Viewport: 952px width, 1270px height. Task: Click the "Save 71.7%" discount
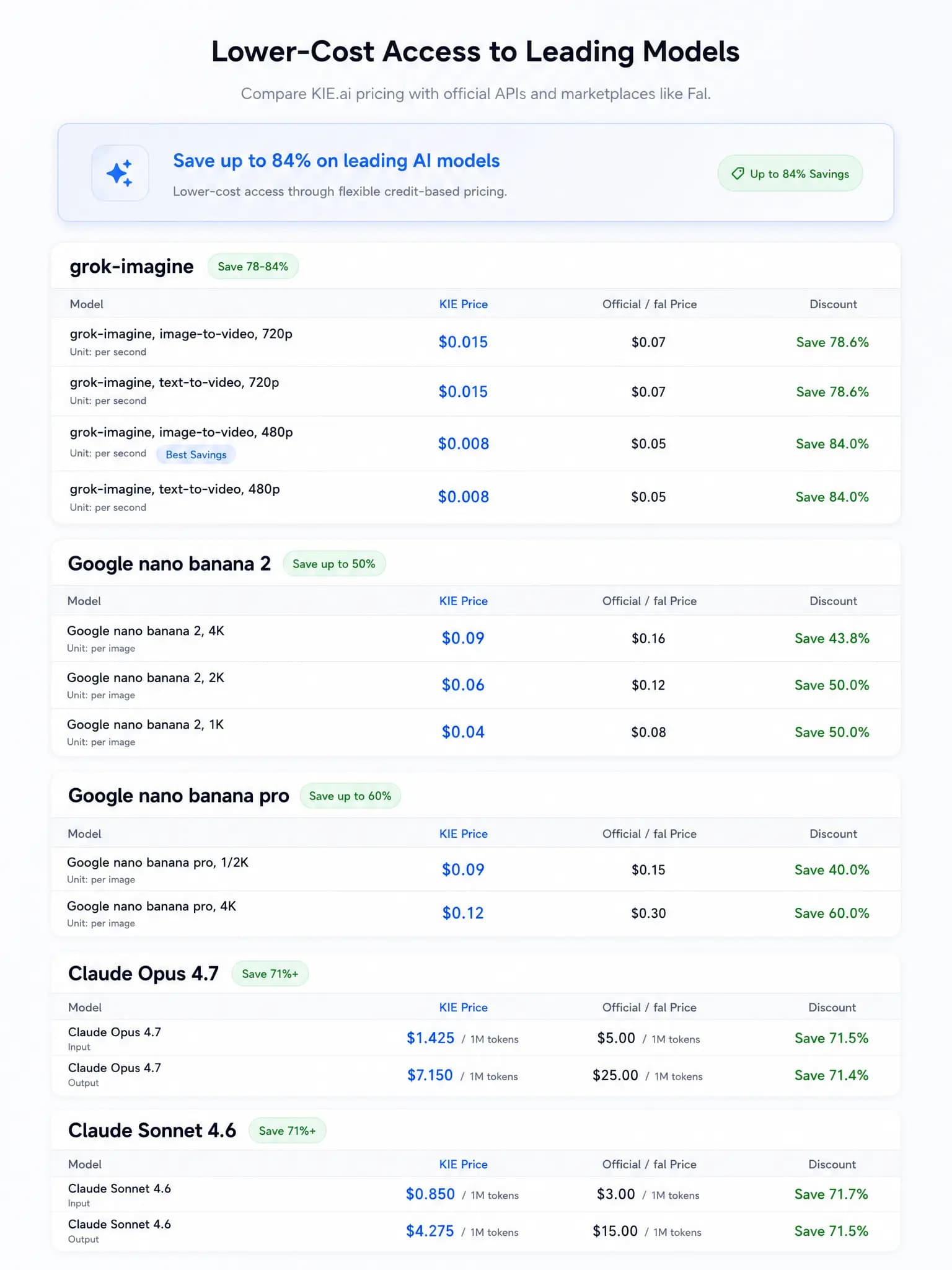coord(832,1194)
